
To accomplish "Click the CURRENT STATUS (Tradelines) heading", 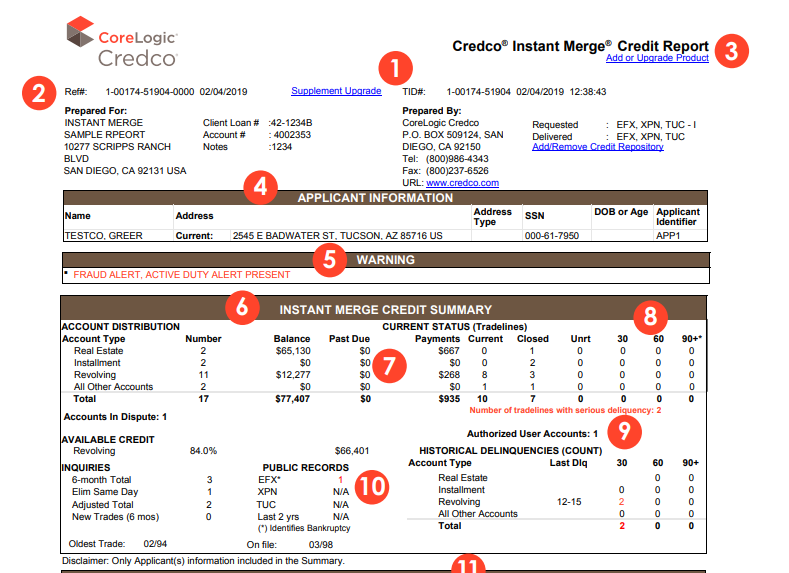I will tap(454, 327).
